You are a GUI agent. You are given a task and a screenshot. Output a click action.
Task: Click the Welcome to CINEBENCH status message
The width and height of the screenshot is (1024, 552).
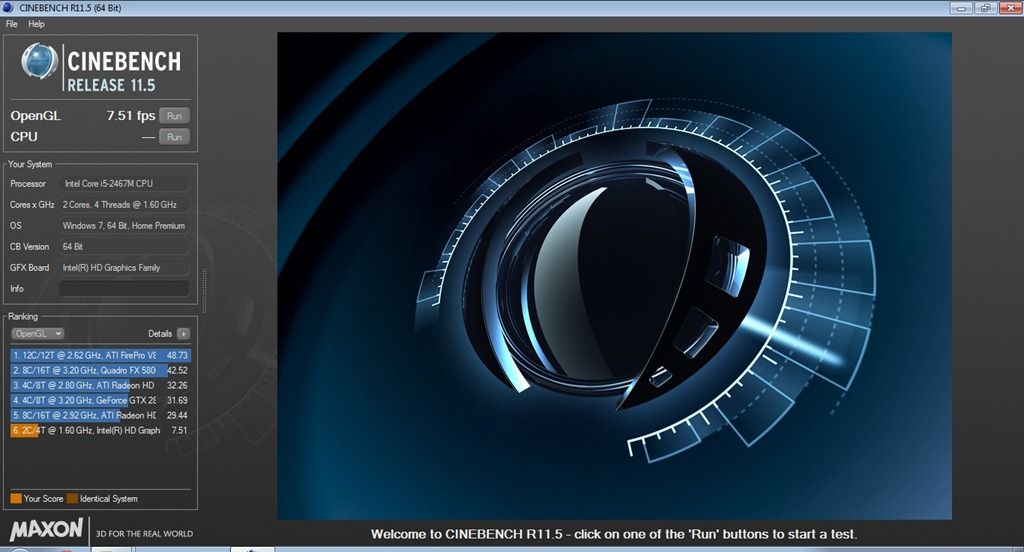(614, 534)
